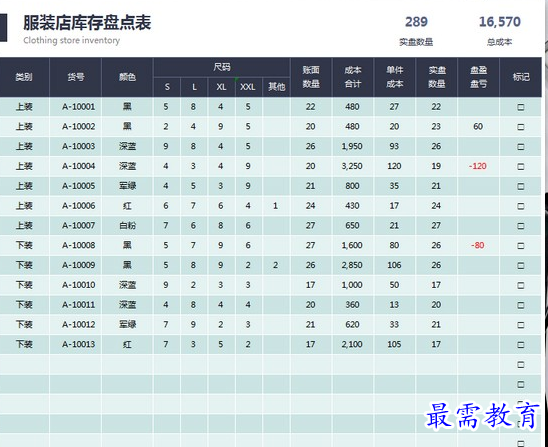The width and height of the screenshot is (548, 447).
Task: Tick the mark checkbox for A-10011
Action: point(520,305)
